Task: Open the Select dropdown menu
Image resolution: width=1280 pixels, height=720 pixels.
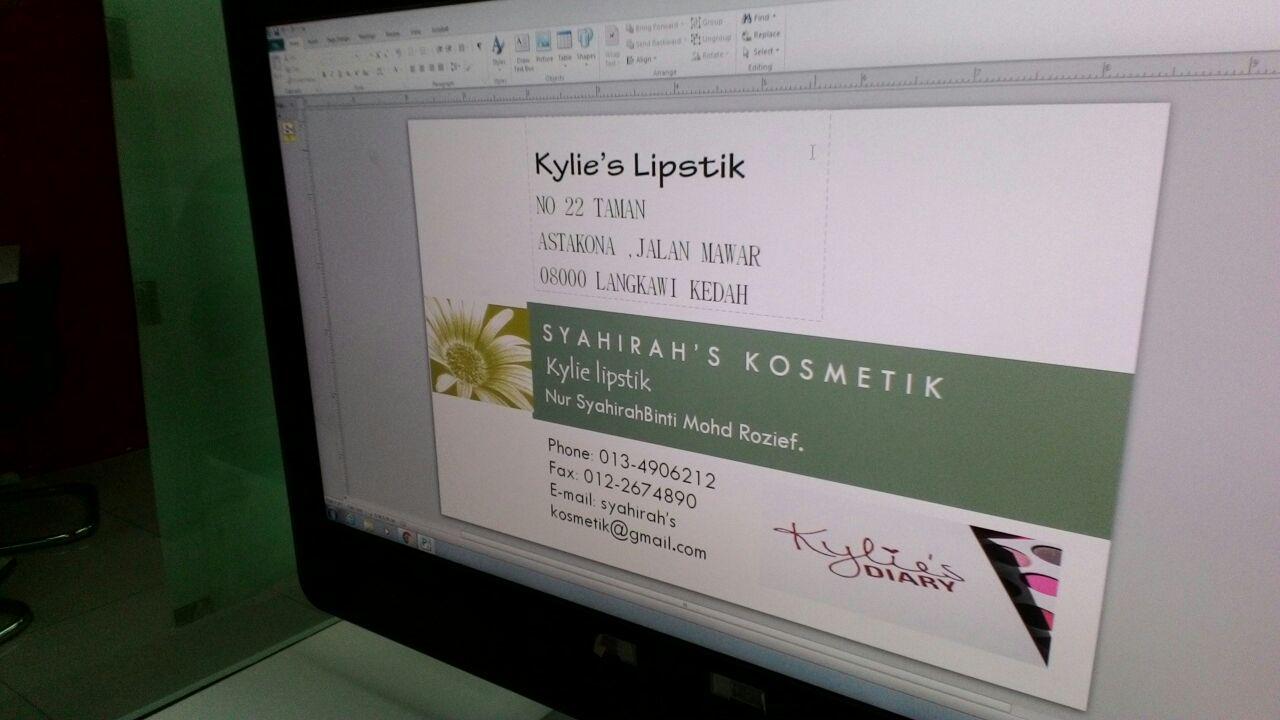Action: 761,51
